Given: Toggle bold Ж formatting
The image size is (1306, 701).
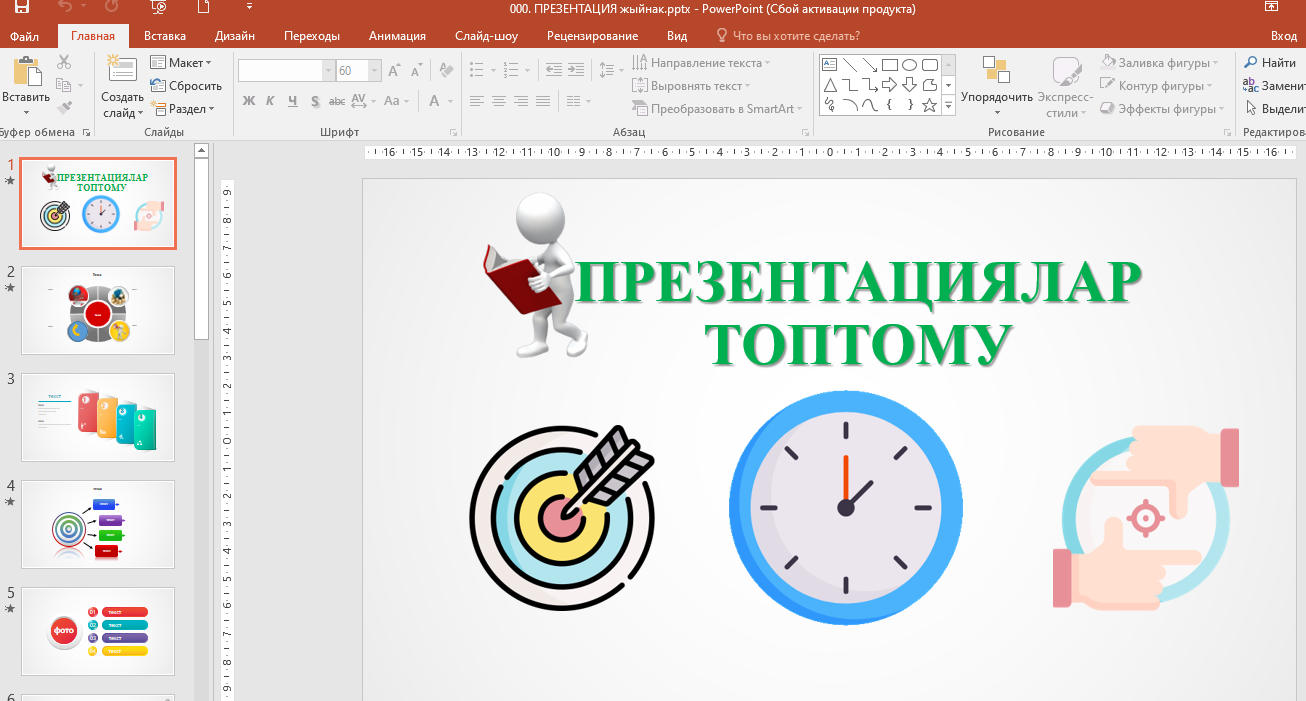Looking at the screenshot, I should (x=249, y=101).
